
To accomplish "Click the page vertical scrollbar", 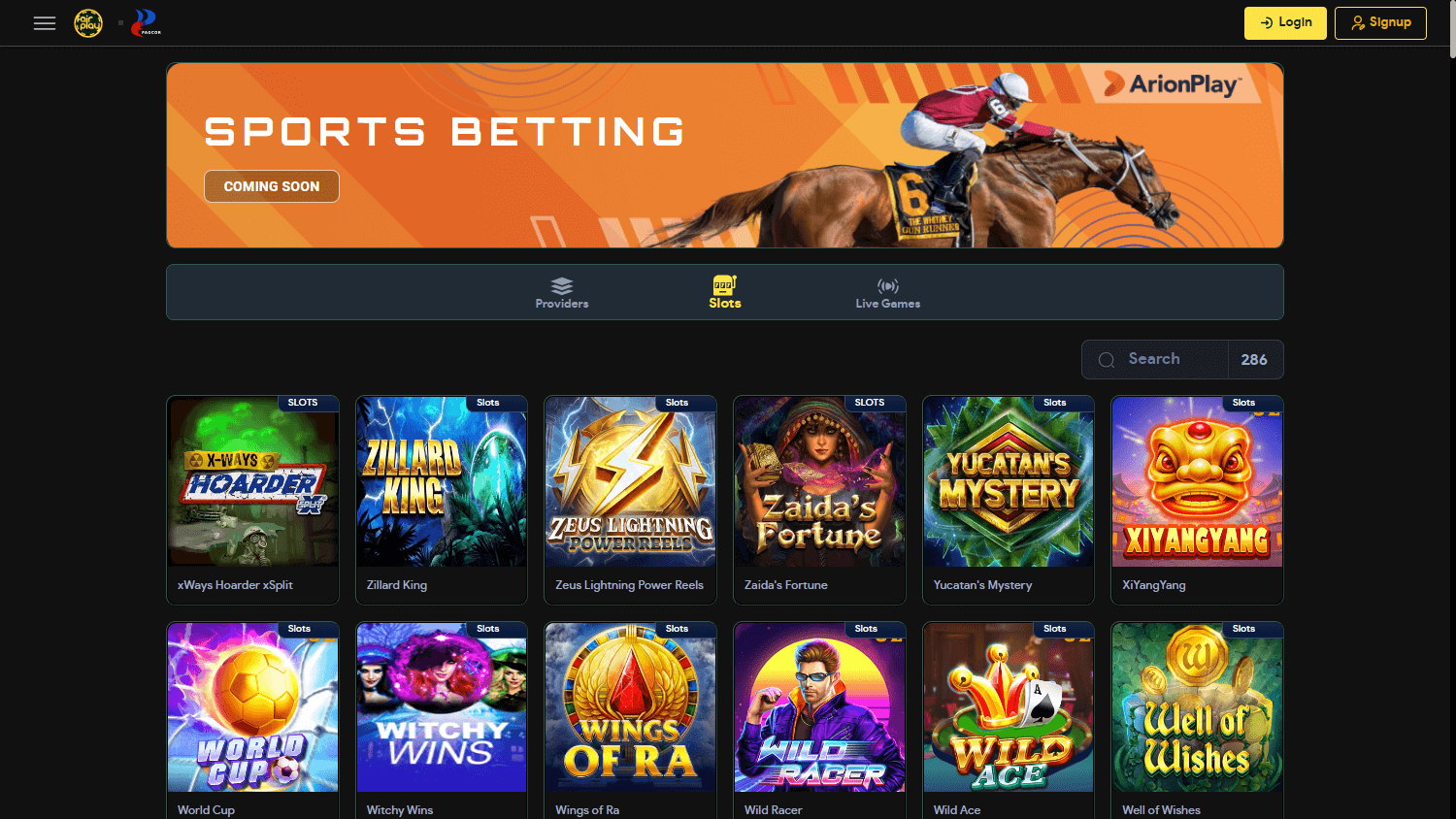I will pyautogui.click(x=1450, y=409).
